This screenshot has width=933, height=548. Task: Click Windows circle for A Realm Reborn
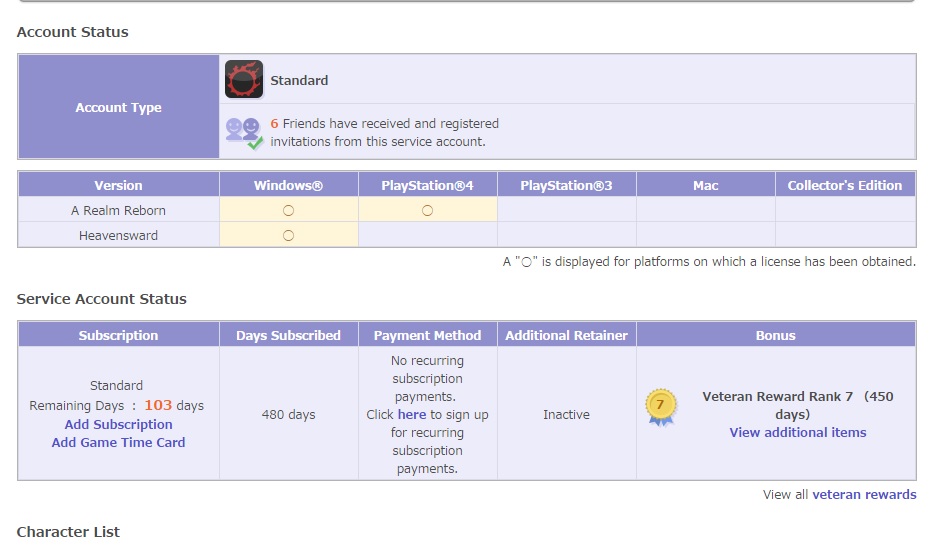[x=289, y=211]
